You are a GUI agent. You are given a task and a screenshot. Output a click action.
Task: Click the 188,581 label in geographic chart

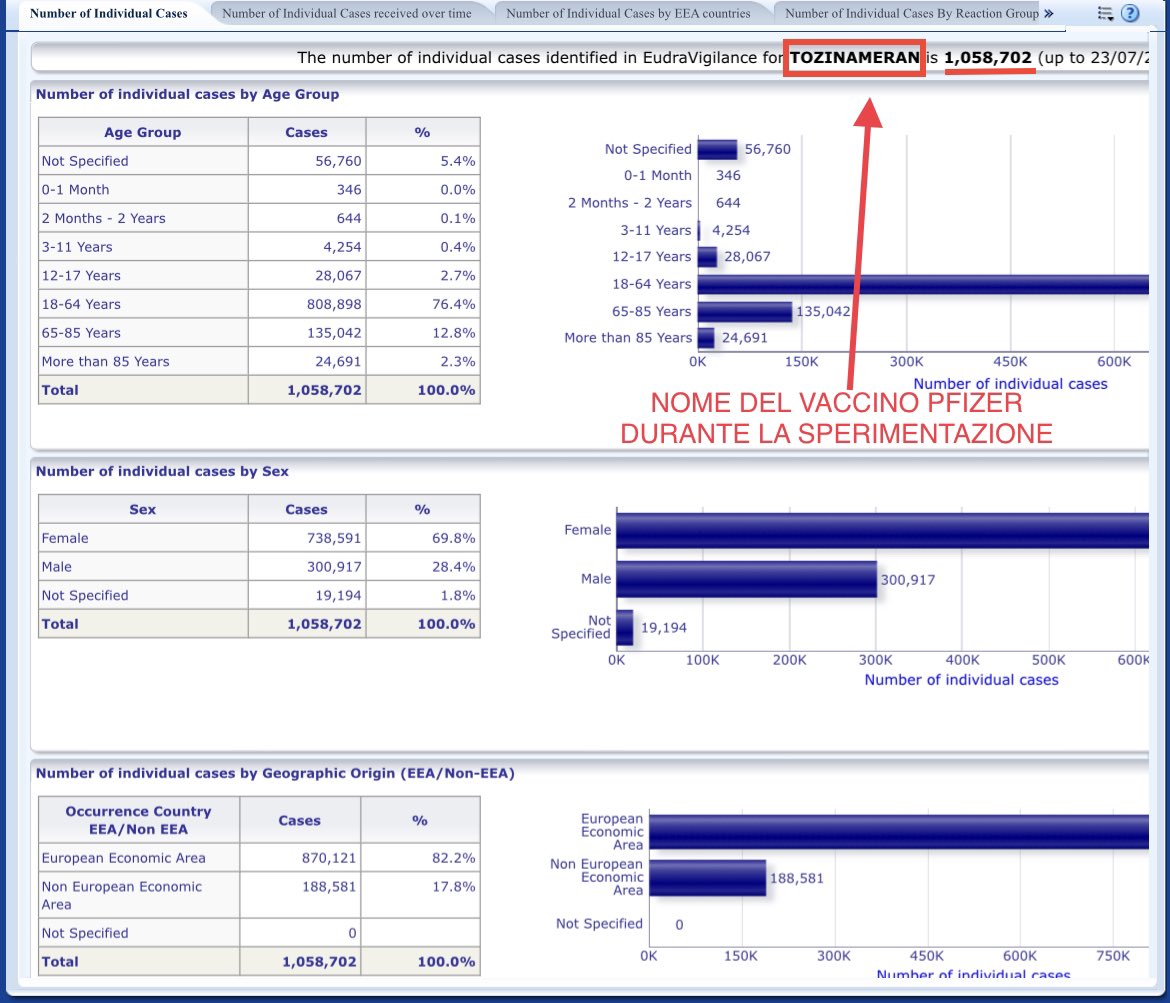click(x=796, y=878)
